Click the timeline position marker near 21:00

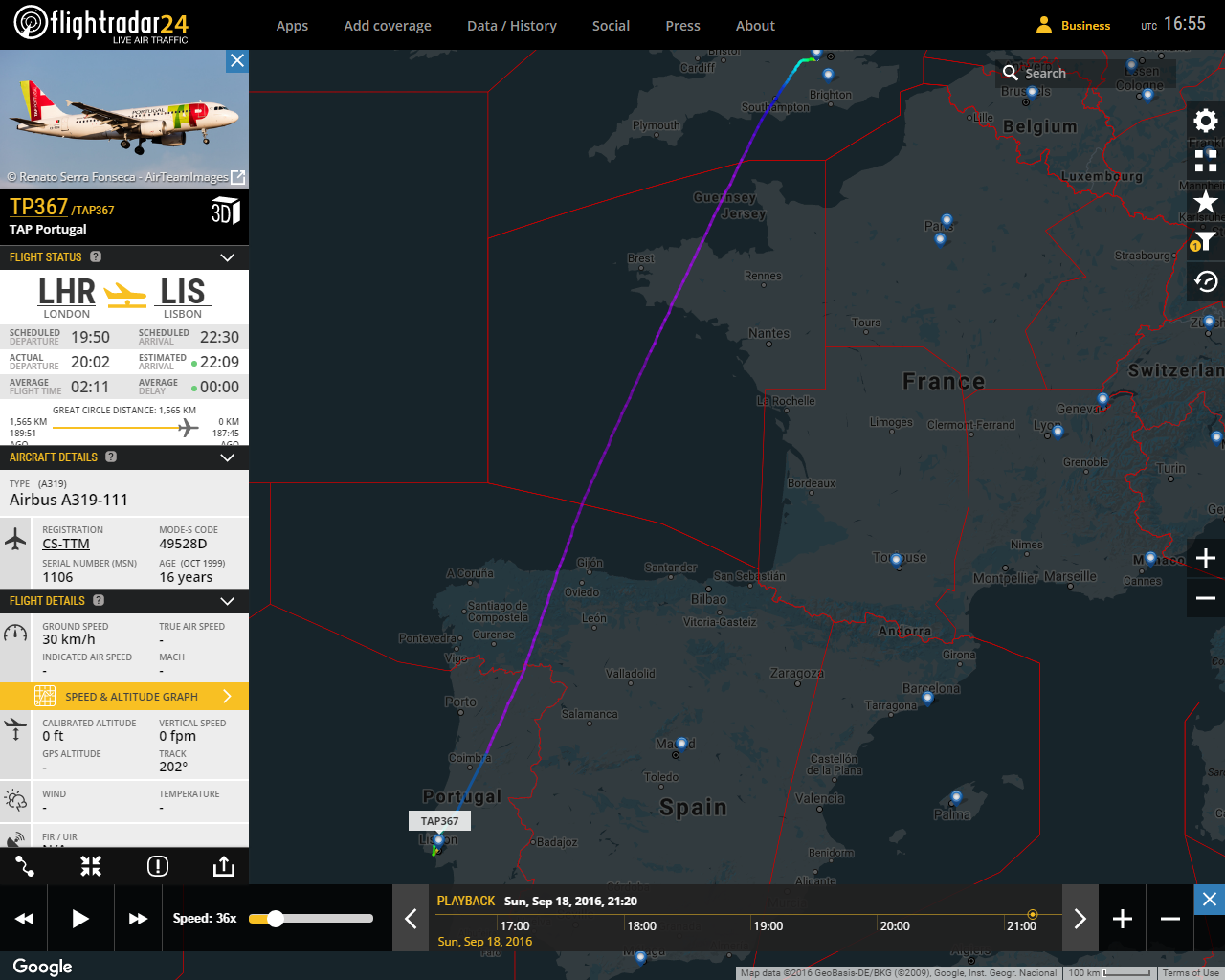1032,915
